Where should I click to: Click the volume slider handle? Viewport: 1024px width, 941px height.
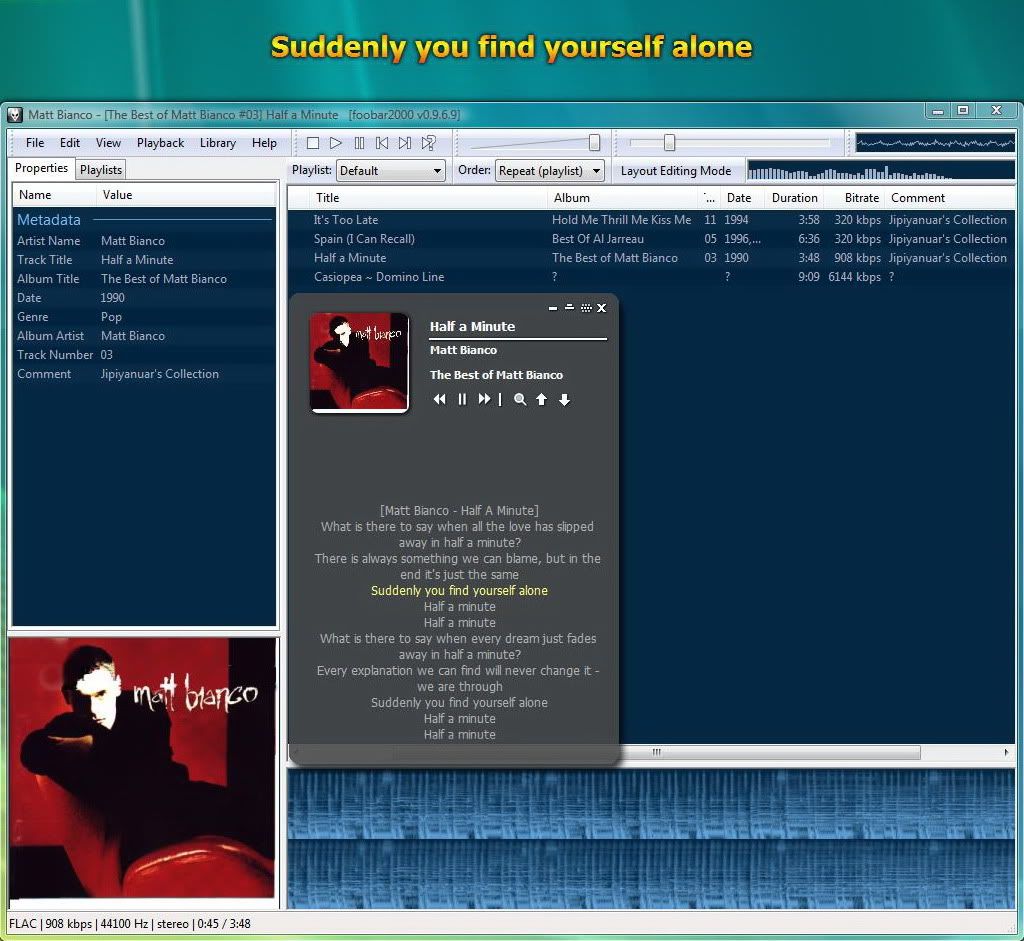[594, 143]
